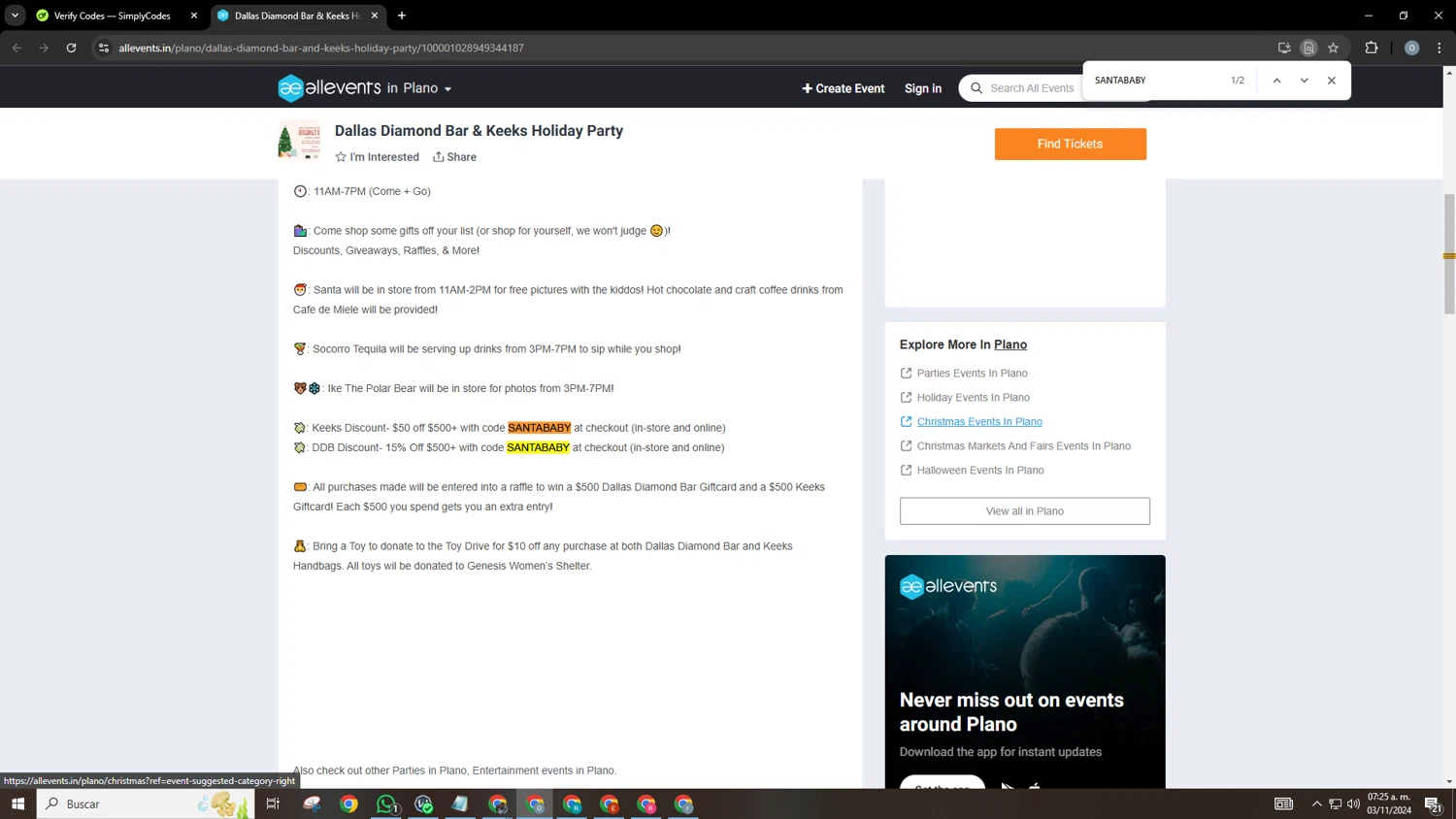This screenshot has height=819, width=1456.
Task: Open the Chrome profile avatar
Action: pos(1411,48)
